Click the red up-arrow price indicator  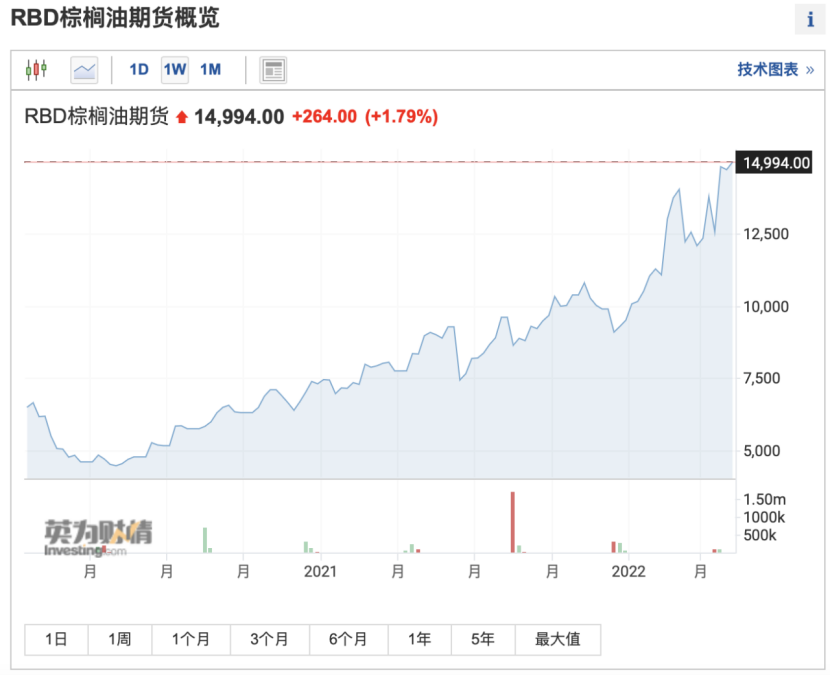(x=181, y=117)
